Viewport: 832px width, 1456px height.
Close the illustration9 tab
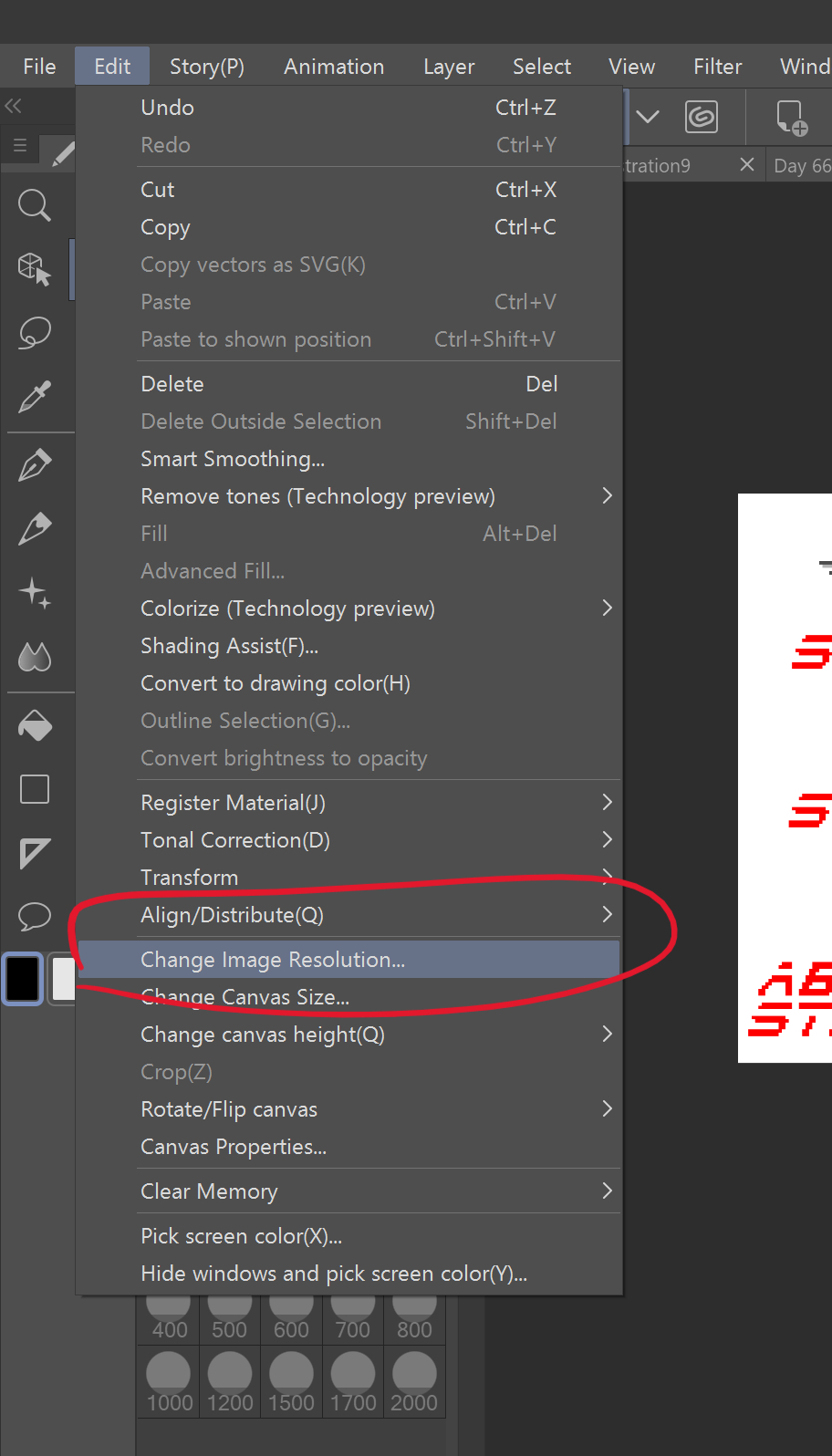(747, 164)
